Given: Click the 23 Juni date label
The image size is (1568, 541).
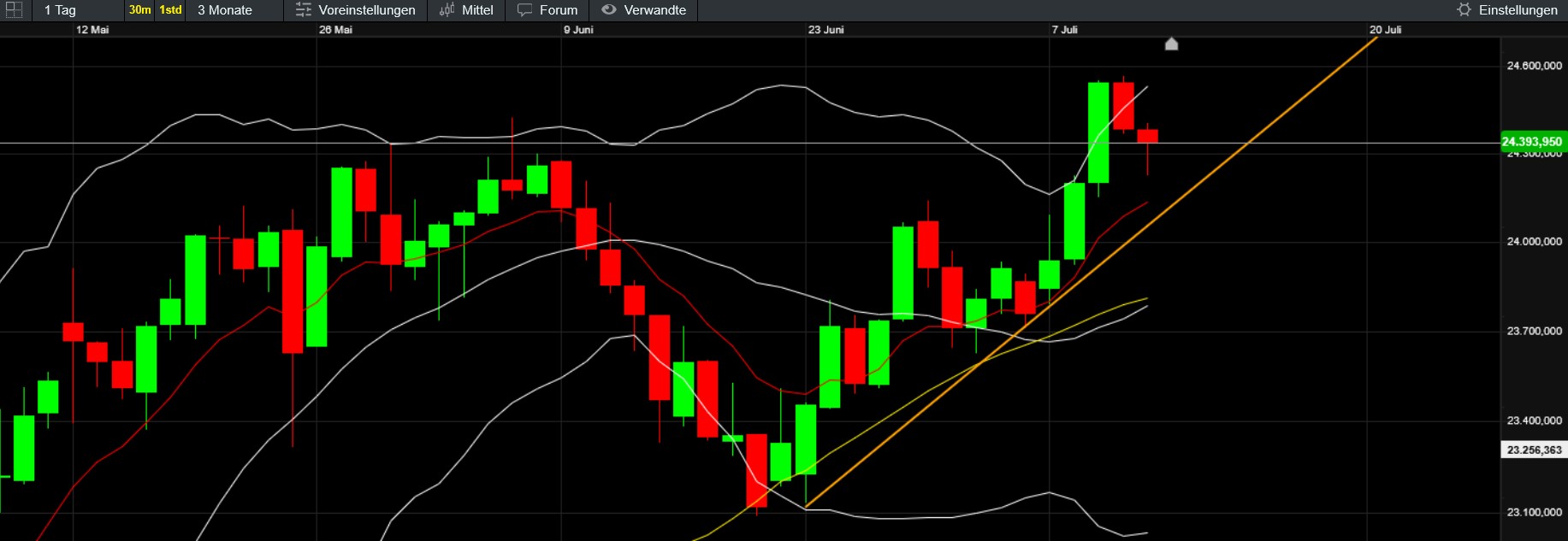Looking at the screenshot, I should [825, 30].
